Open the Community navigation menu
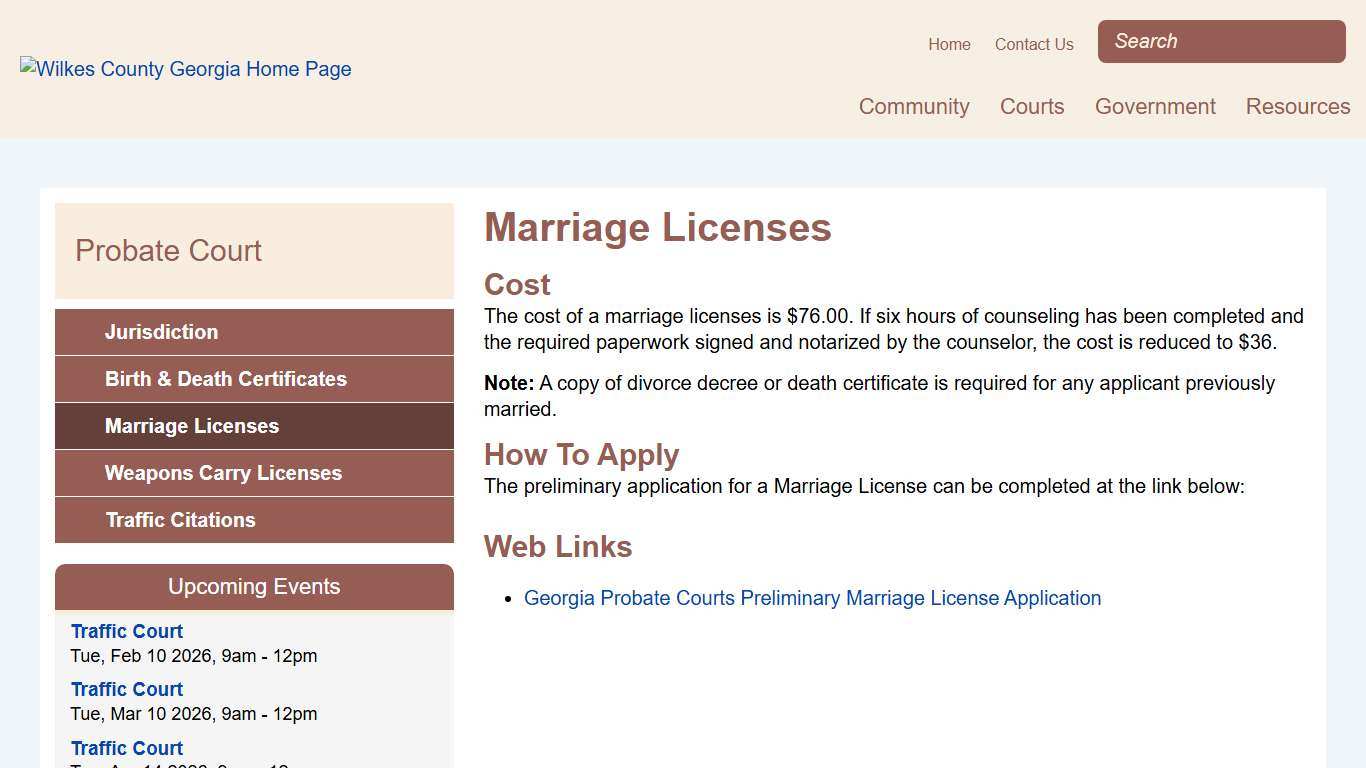This screenshot has height=768, width=1366. [x=913, y=107]
